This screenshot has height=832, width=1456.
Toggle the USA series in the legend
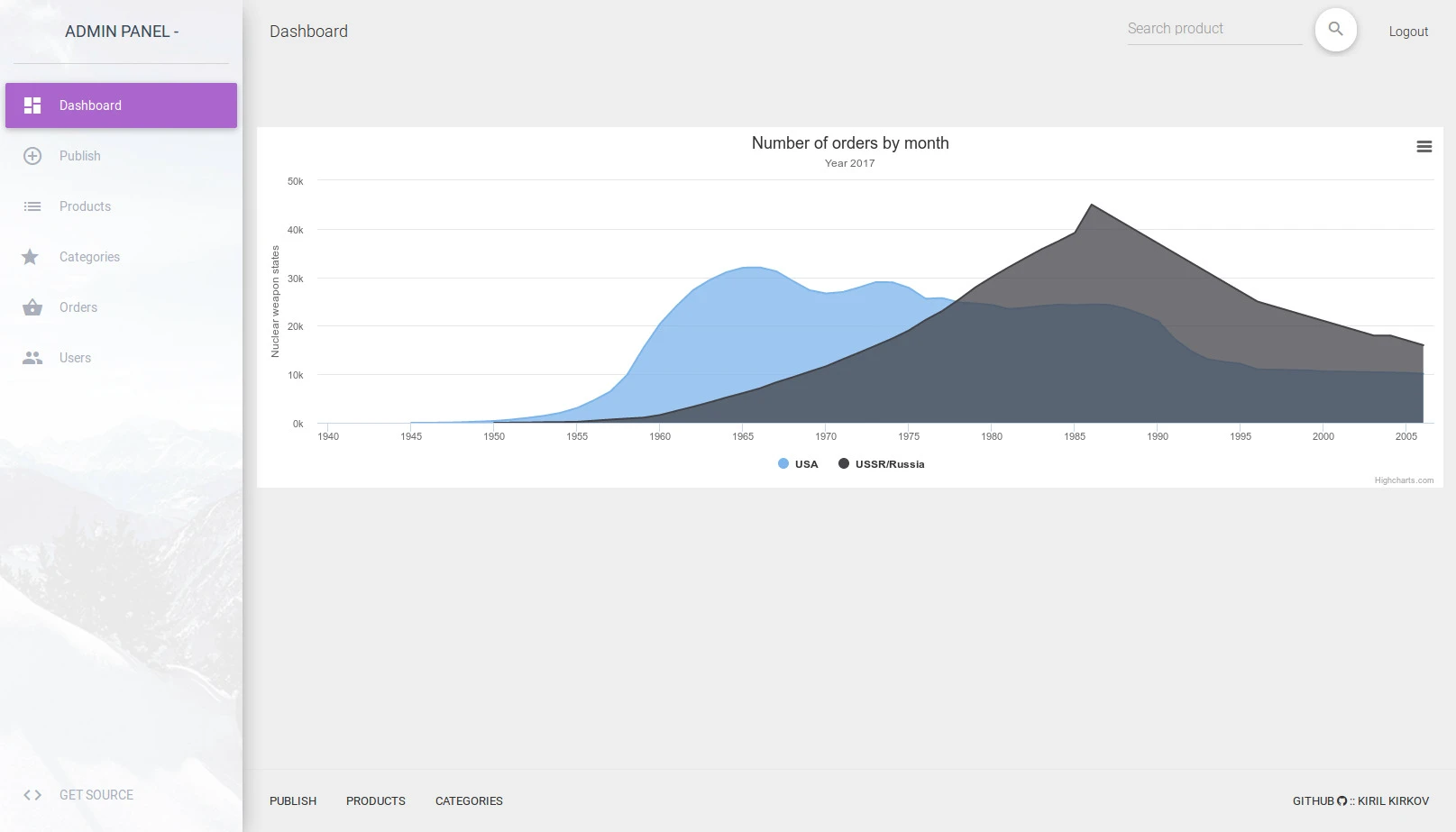pyautogui.click(x=798, y=464)
